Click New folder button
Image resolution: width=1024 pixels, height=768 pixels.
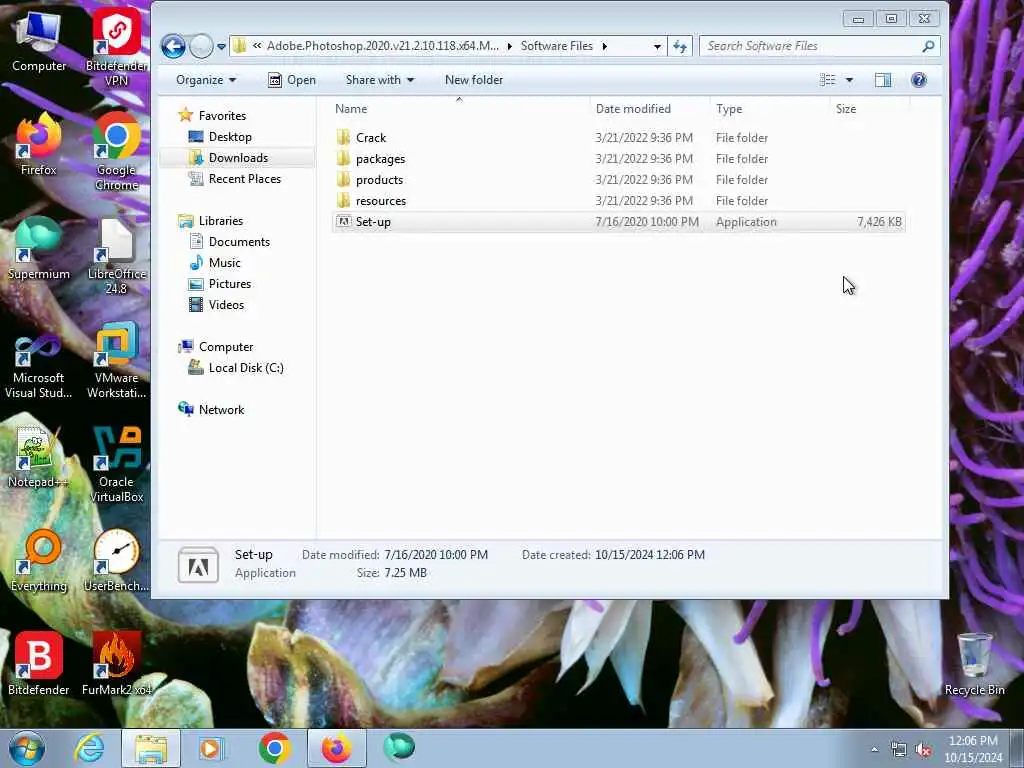[x=473, y=80]
